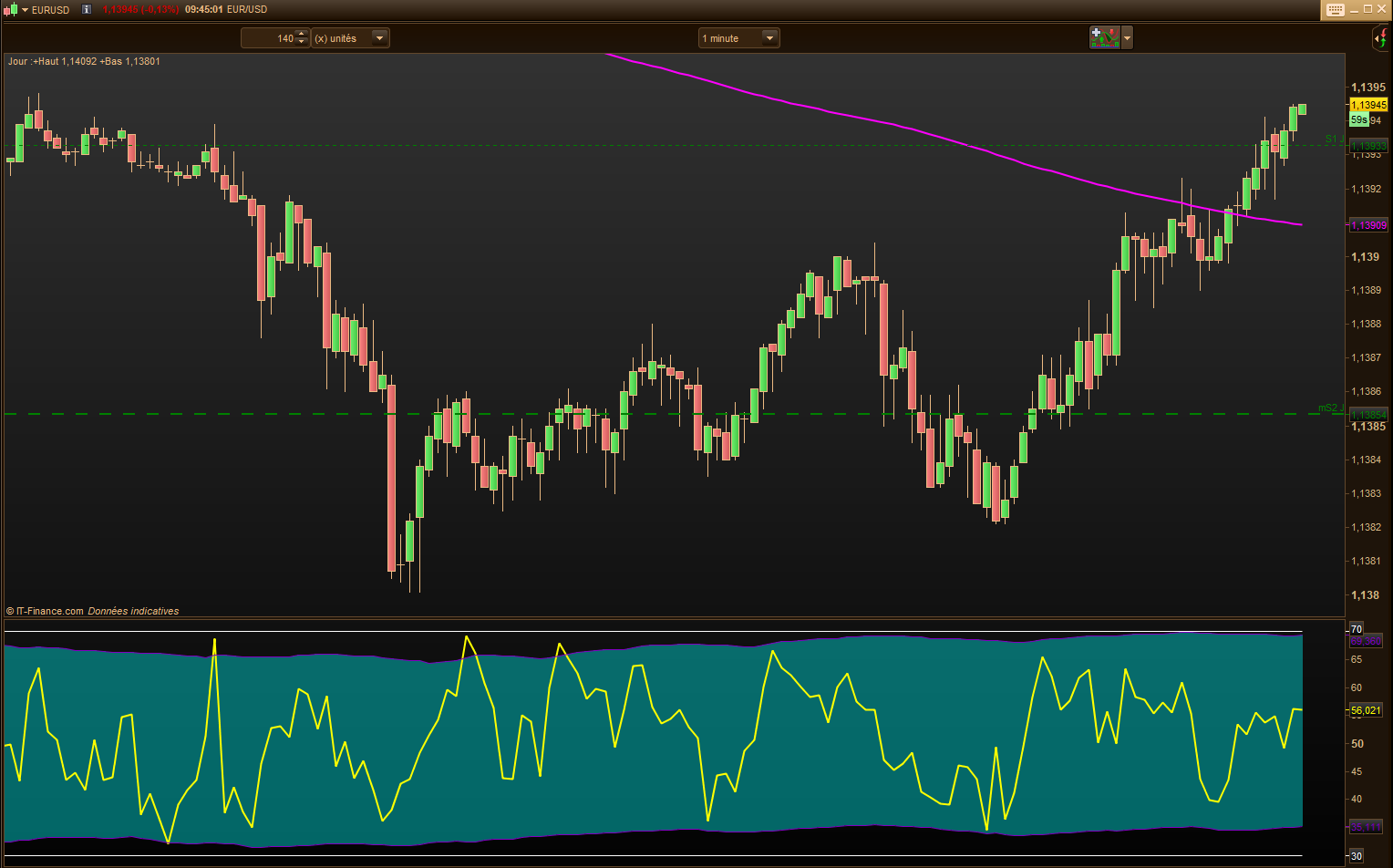The image size is (1393, 868).
Task: Click the current price label 1,13945 on axis
Action: 1368,105
